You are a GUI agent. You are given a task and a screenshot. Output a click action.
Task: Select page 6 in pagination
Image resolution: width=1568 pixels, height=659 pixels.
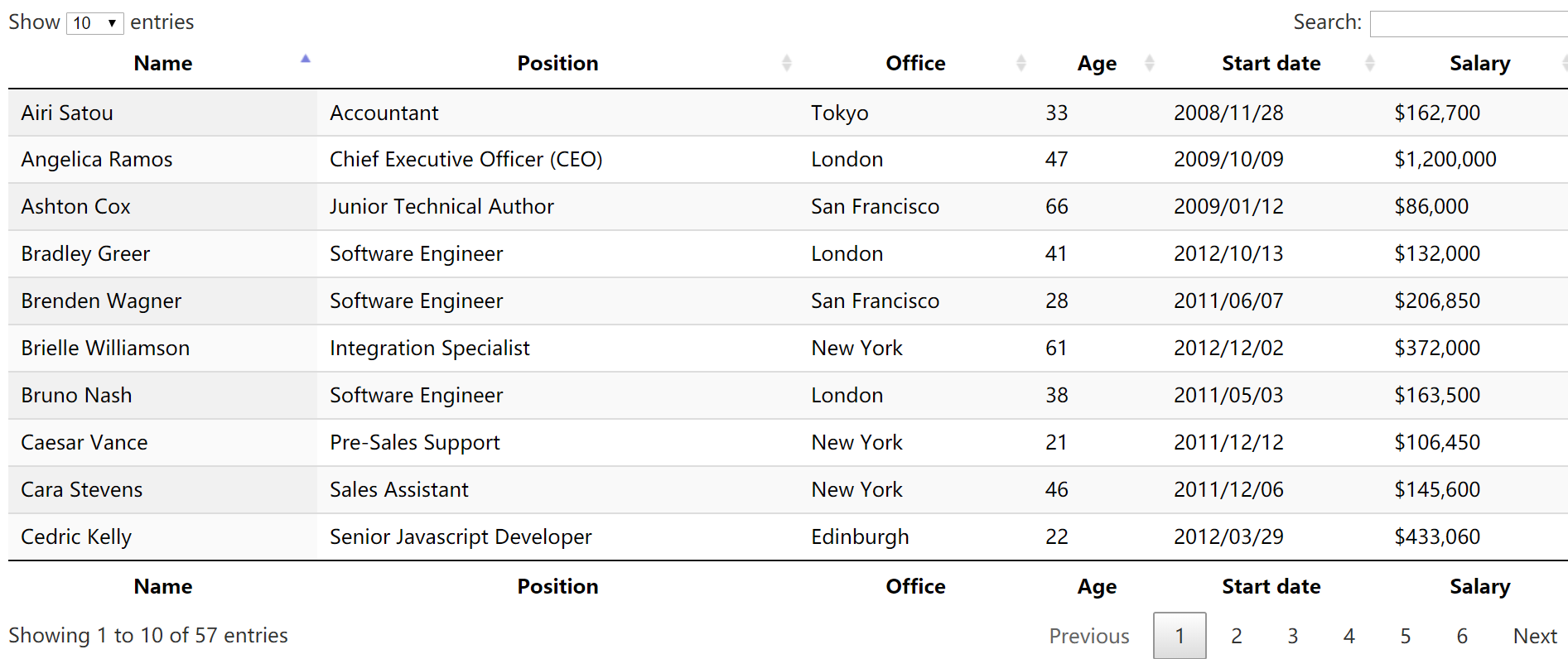point(1461,636)
